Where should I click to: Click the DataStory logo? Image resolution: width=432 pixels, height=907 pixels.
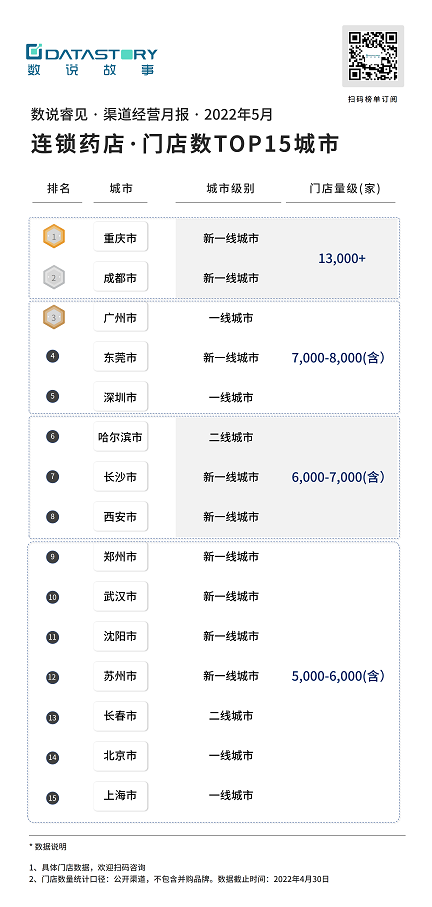click(91, 60)
